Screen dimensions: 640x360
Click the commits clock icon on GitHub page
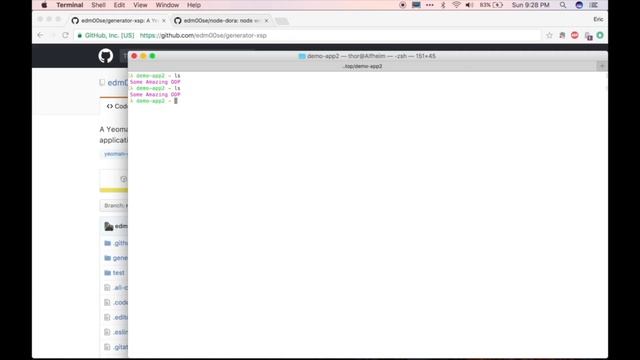pyautogui.click(x=124, y=179)
